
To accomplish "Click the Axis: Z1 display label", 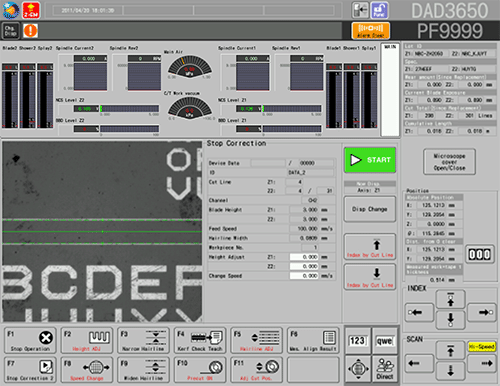I will 369,190.
